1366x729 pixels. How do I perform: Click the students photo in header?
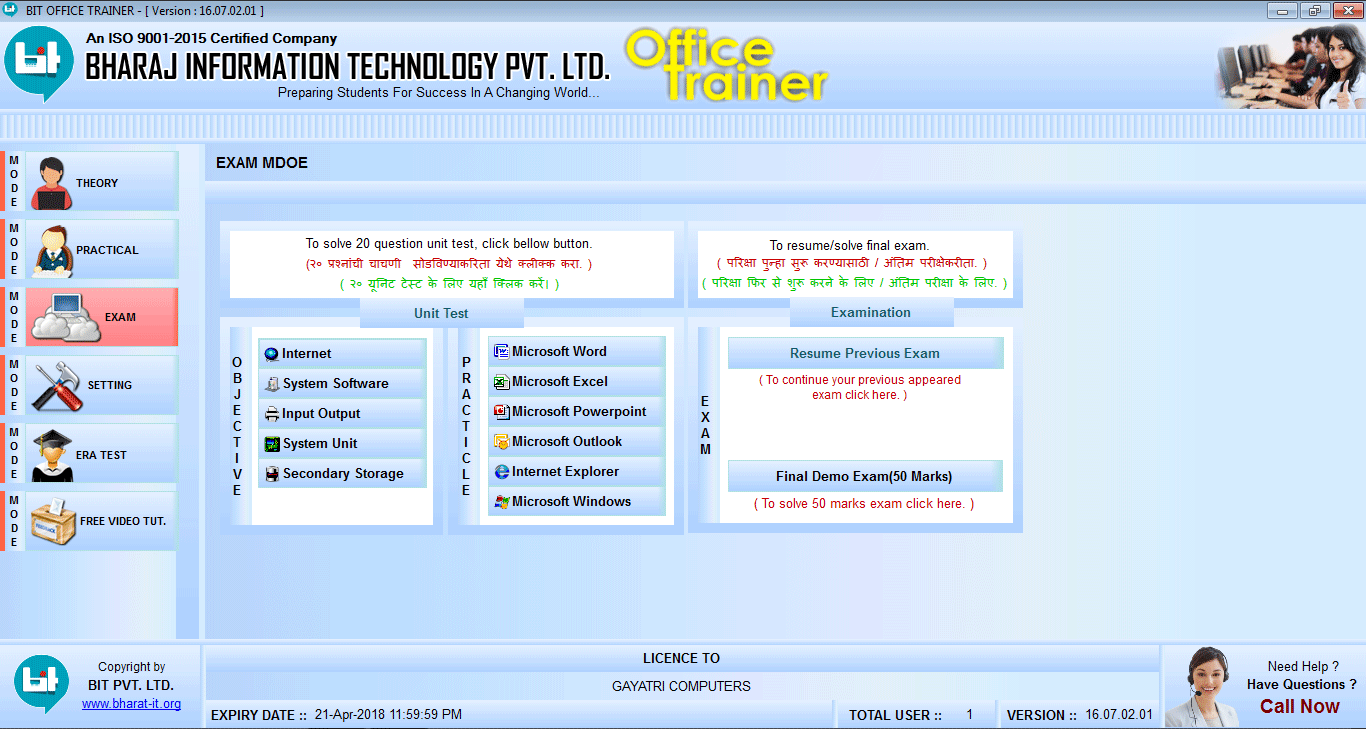coord(1290,66)
